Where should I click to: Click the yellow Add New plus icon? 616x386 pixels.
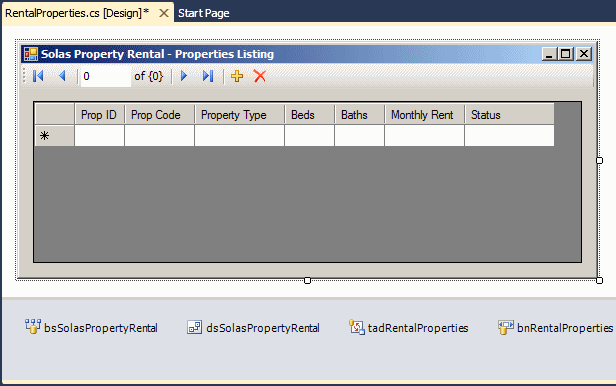(x=237, y=76)
